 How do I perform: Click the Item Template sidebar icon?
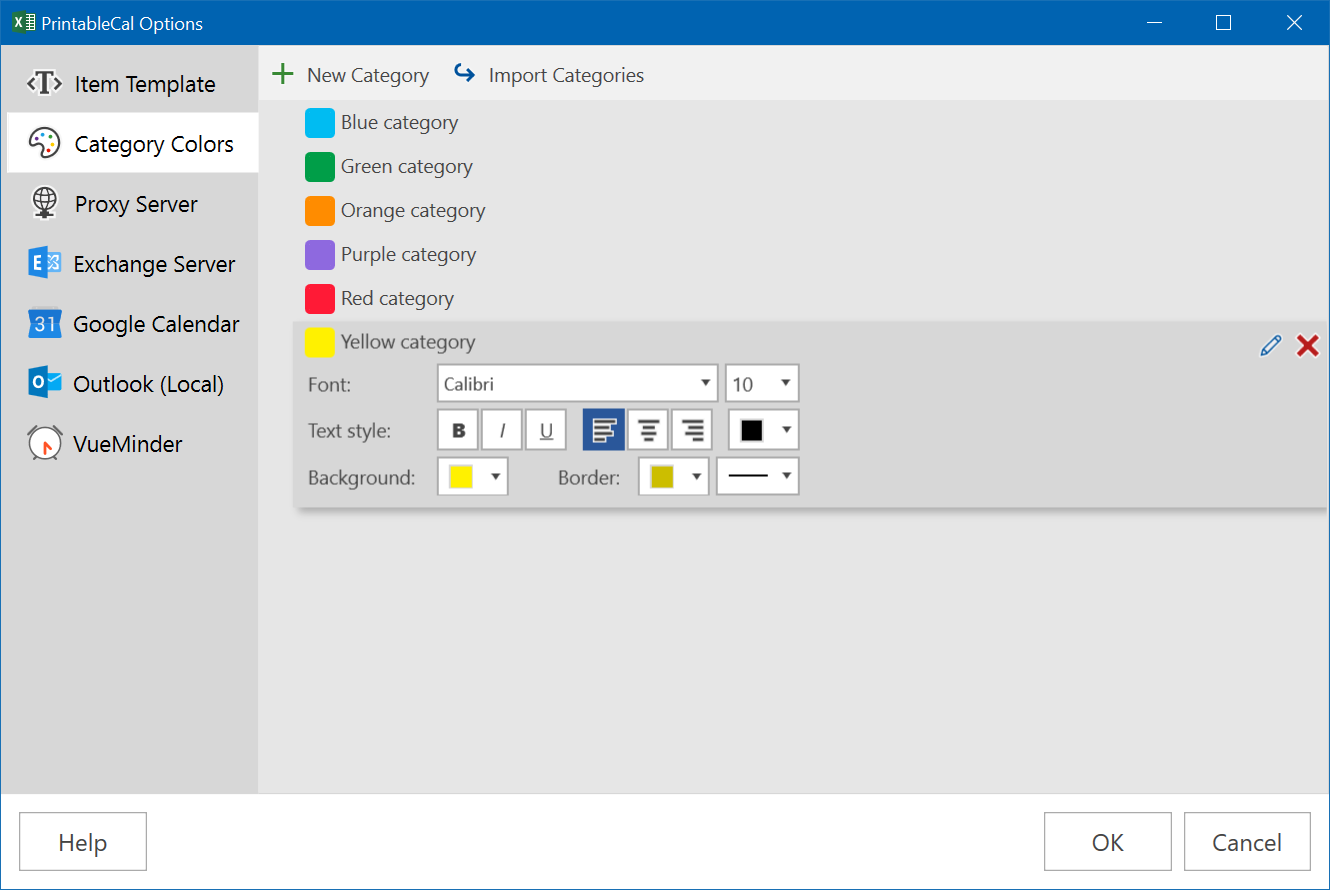45,84
